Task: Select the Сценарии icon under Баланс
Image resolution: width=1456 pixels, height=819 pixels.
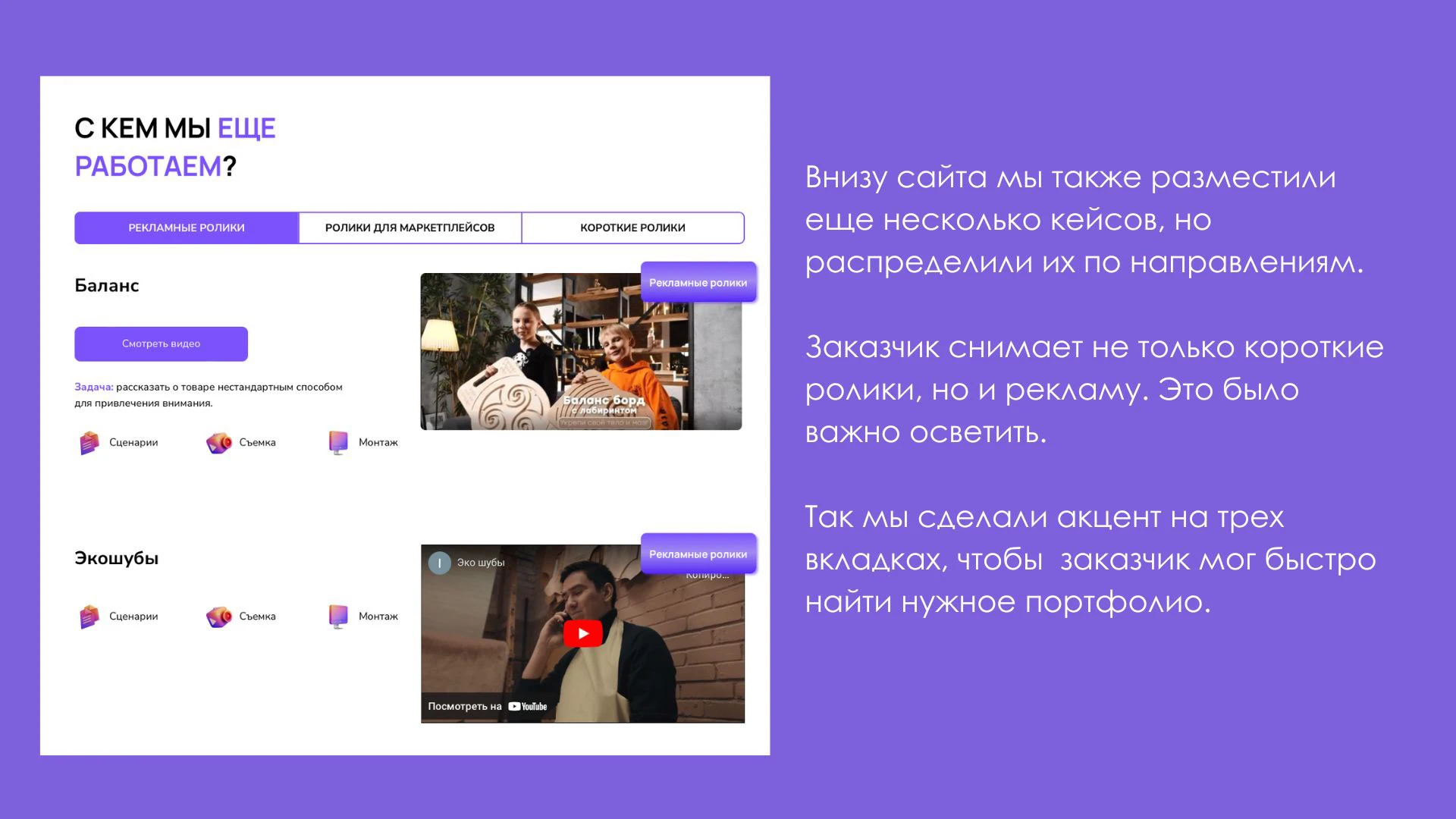Action: [x=89, y=442]
